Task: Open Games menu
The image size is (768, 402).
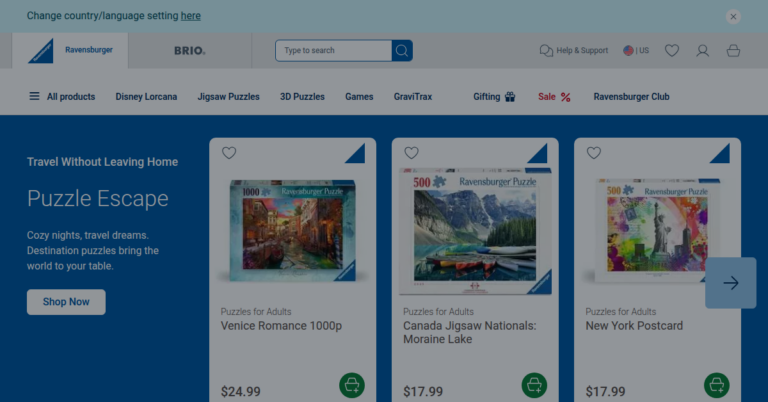Action: coord(359,96)
